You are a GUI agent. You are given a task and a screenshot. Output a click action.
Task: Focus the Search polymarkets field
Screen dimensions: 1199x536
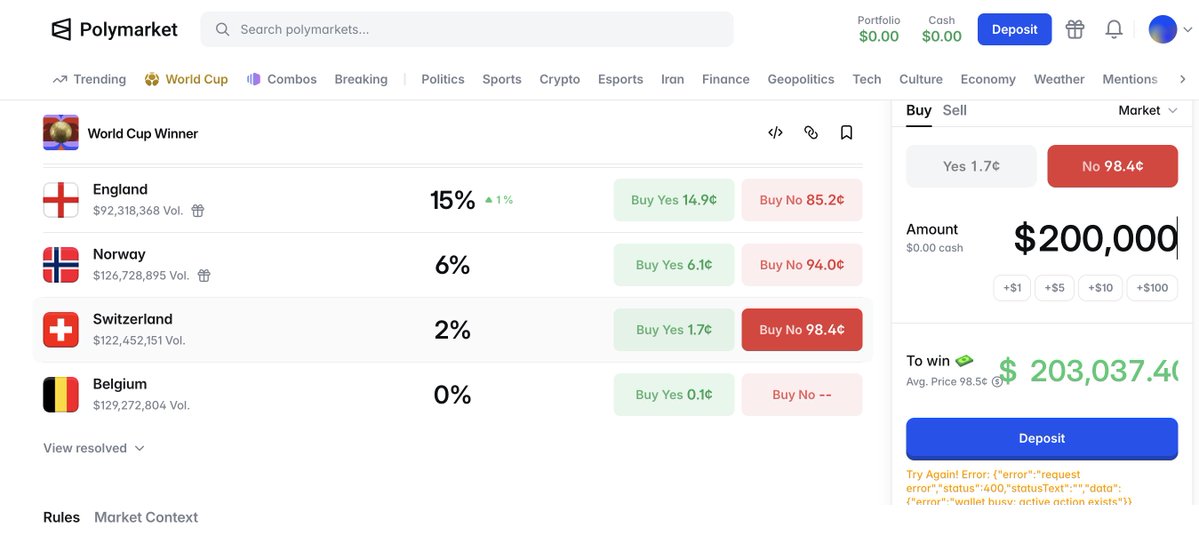tap(466, 30)
